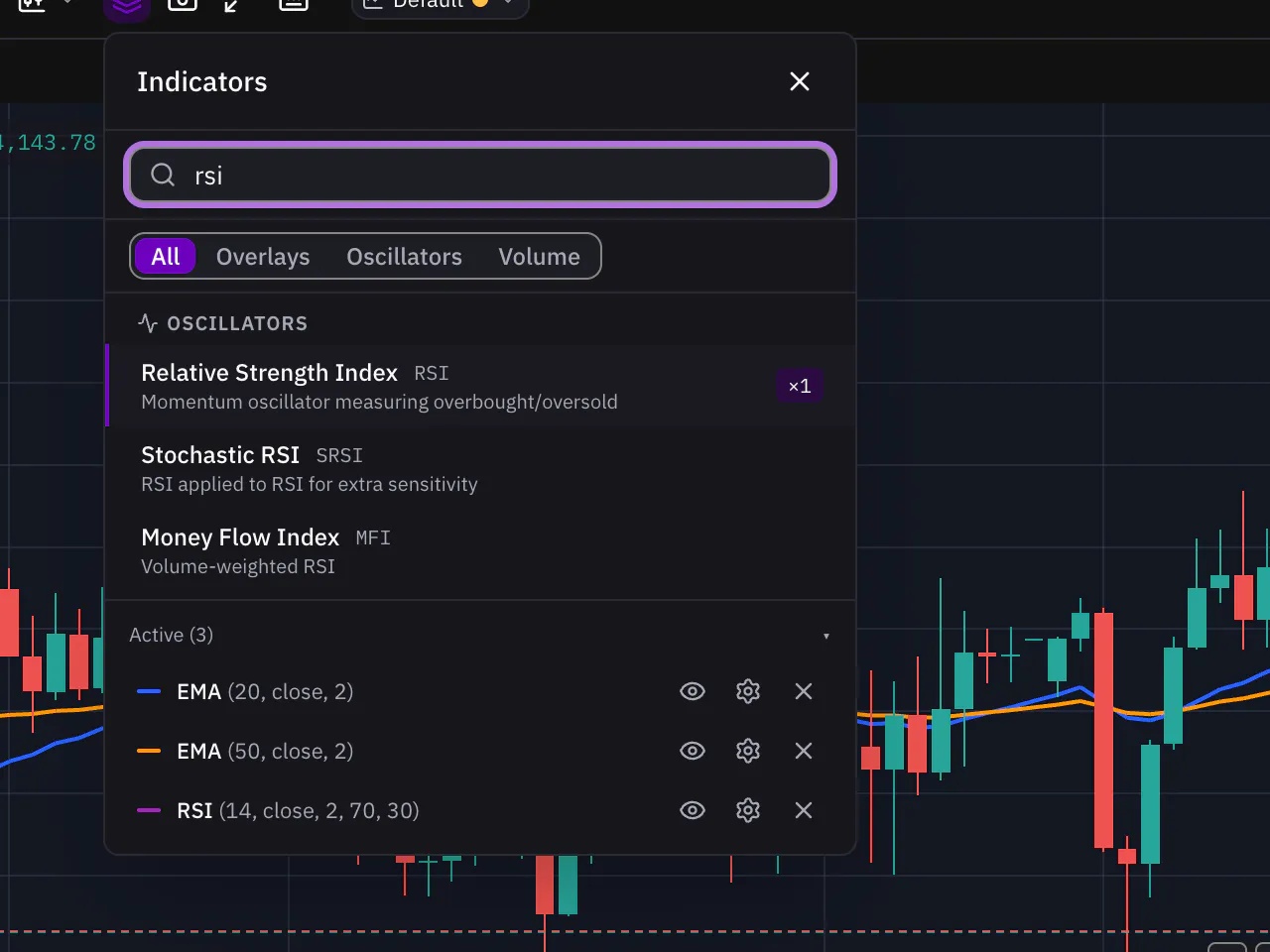Click the blue color line of EMA 20

[x=149, y=691]
